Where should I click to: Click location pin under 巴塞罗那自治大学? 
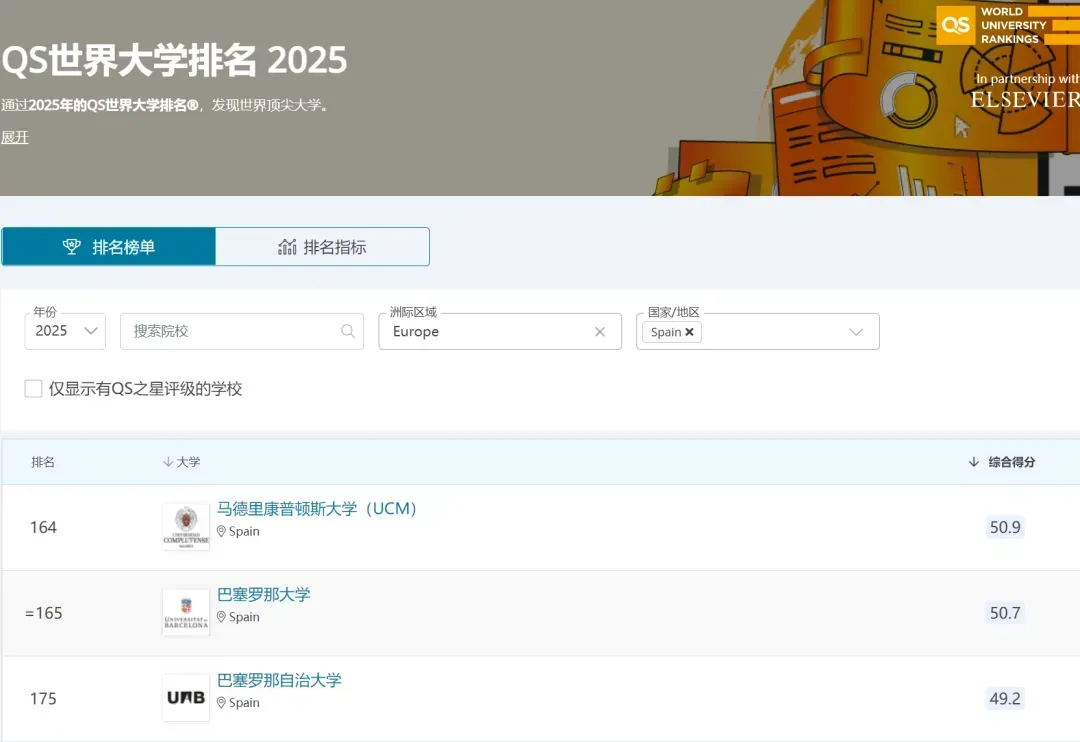[x=221, y=702]
